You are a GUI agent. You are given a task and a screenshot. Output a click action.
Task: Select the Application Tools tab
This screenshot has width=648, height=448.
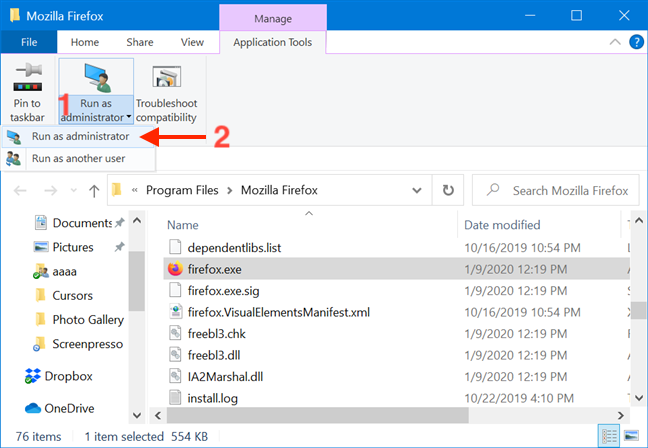(x=272, y=42)
